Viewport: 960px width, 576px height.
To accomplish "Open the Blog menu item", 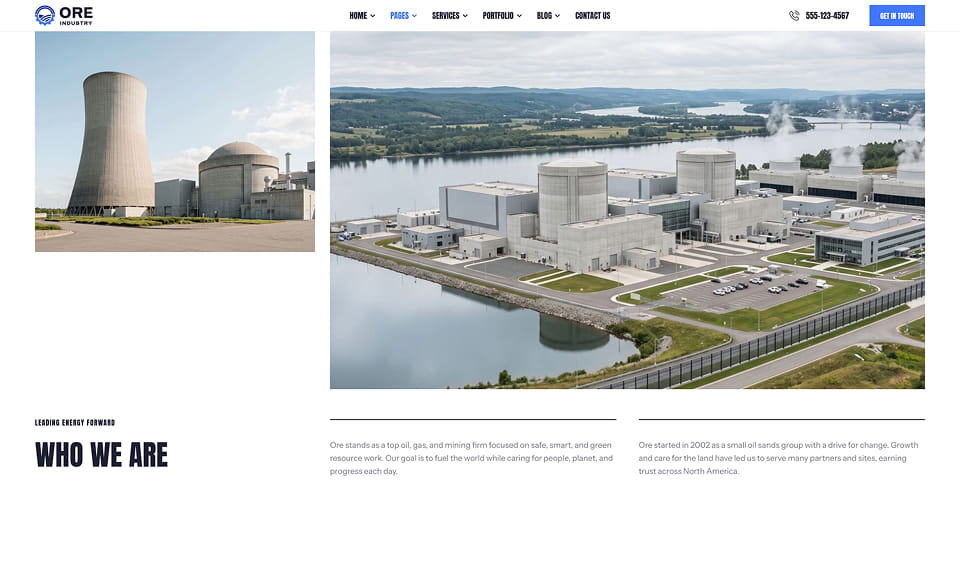I will 544,16.
